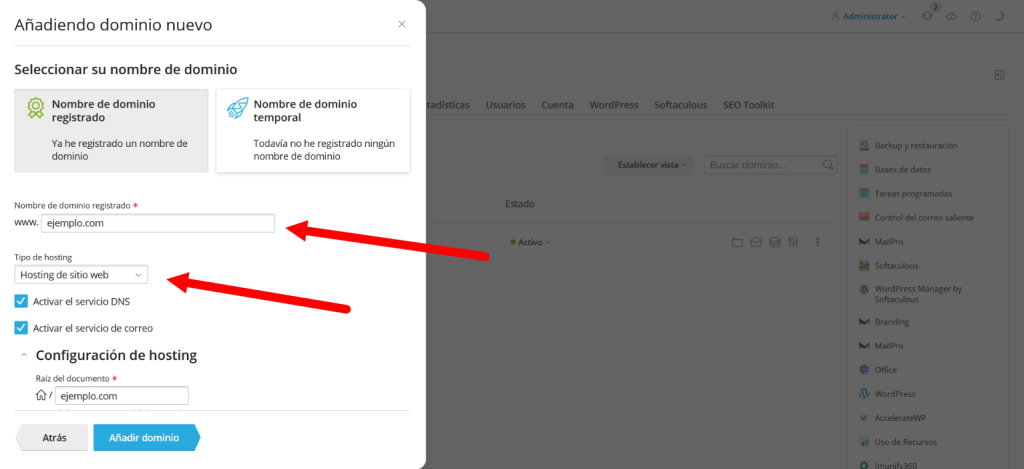Open the databases icon in the domain row
The width and height of the screenshot is (1024, 469).
point(774,242)
